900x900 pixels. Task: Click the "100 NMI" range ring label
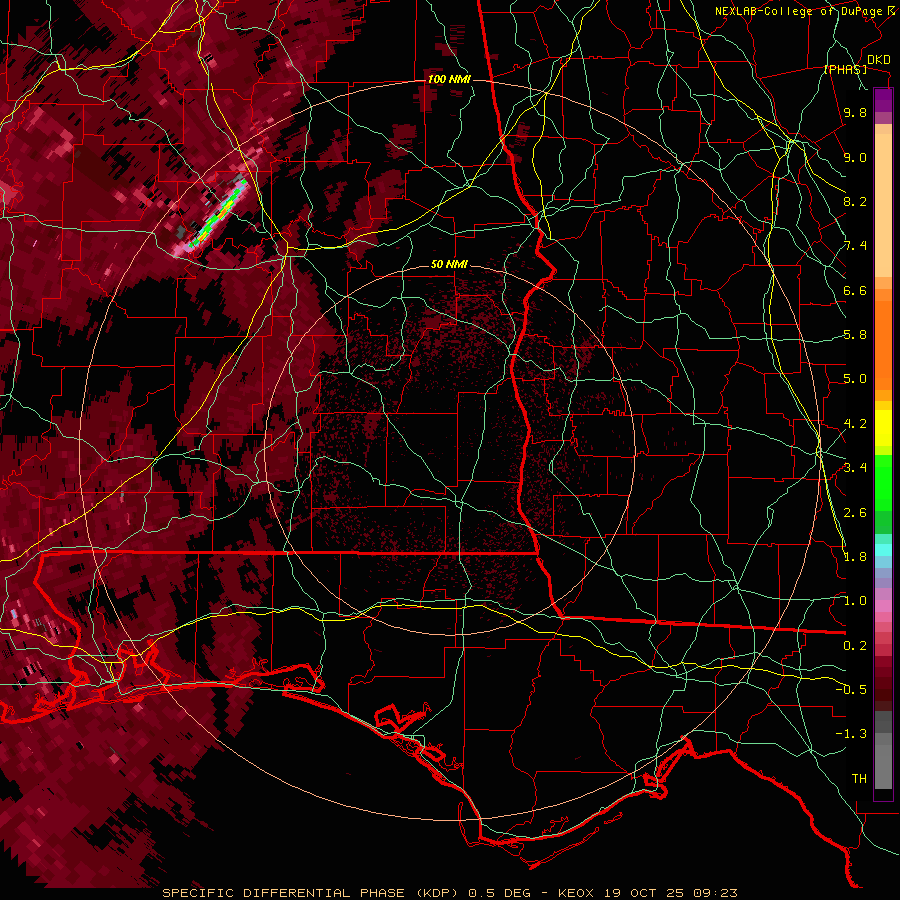click(449, 79)
